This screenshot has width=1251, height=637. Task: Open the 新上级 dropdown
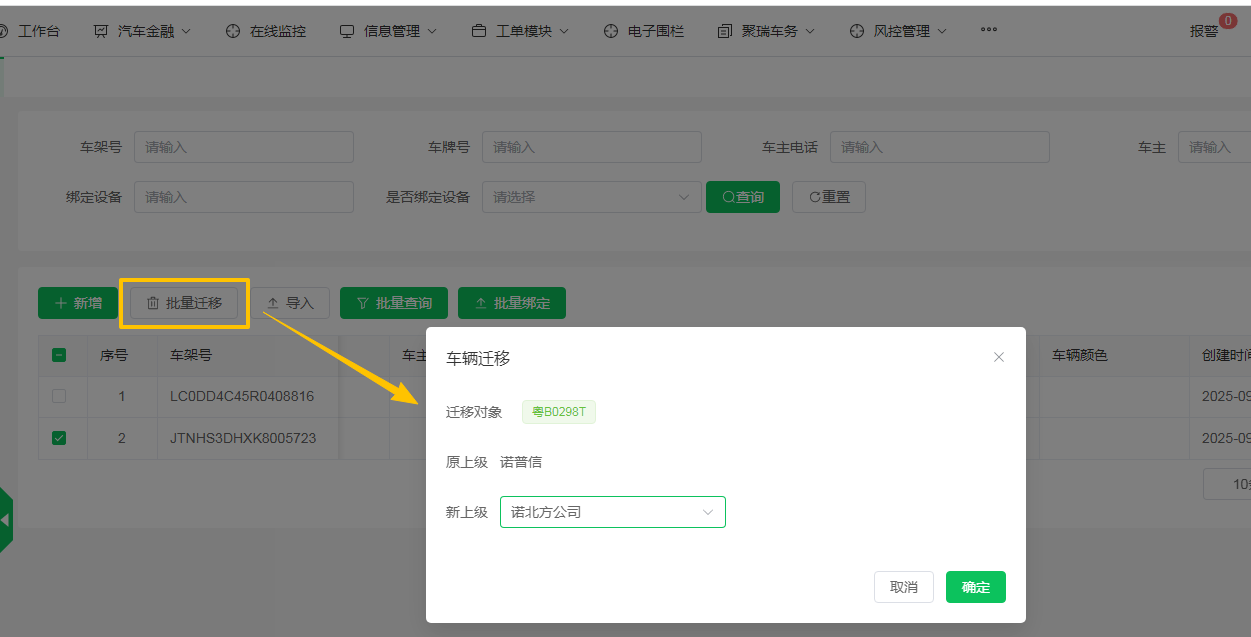(612, 512)
